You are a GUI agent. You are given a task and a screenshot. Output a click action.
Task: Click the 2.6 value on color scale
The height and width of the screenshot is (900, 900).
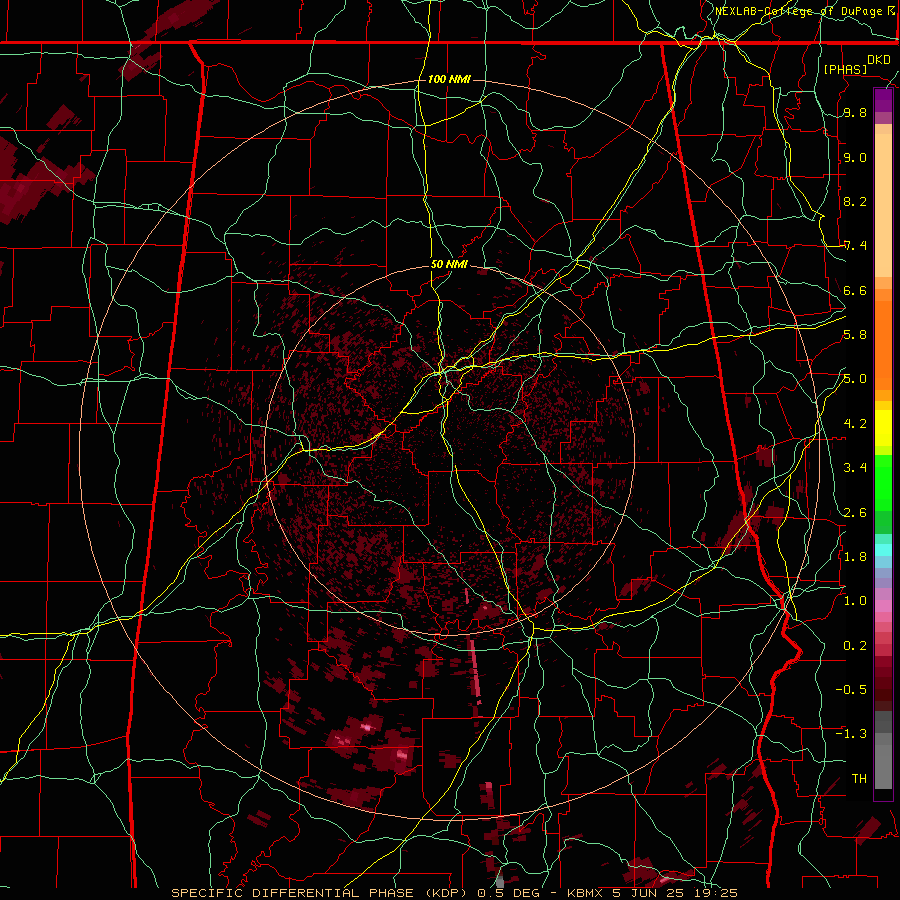point(855,513)
